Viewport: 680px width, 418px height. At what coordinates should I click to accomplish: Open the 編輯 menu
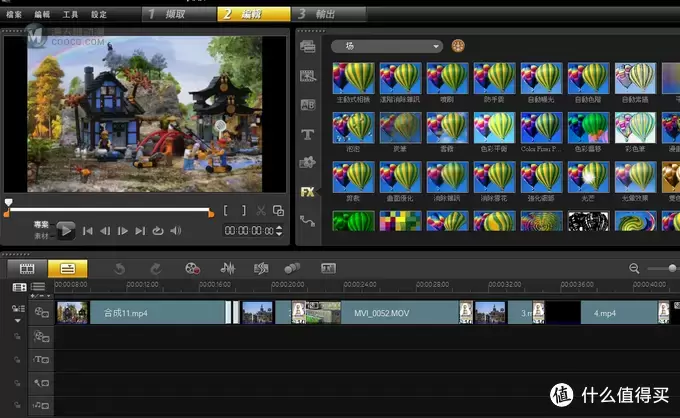point(42,14)
